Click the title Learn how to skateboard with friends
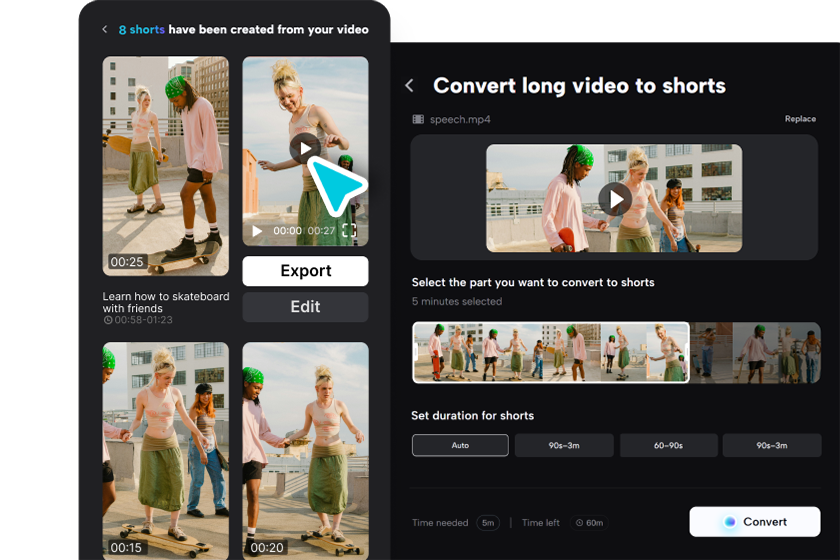840x560 pixels. point(166,302)
